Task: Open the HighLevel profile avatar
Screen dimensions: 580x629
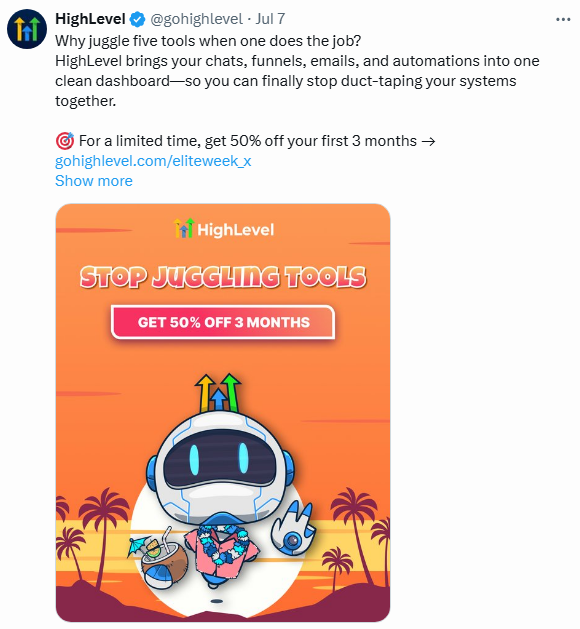Action: coord(27,29)
